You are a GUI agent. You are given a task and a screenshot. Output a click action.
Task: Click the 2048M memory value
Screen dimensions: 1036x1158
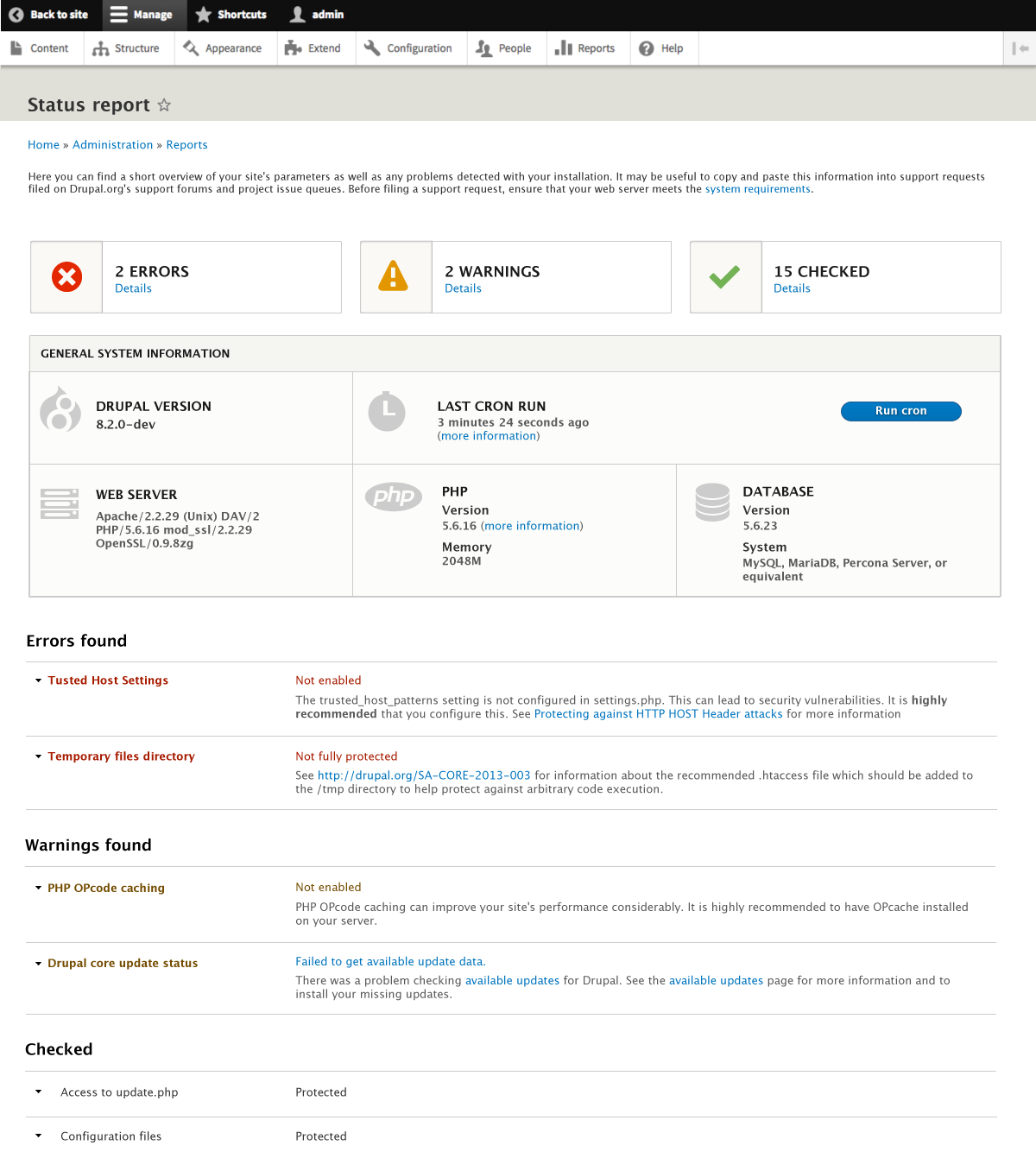click(x=461, y=561)
